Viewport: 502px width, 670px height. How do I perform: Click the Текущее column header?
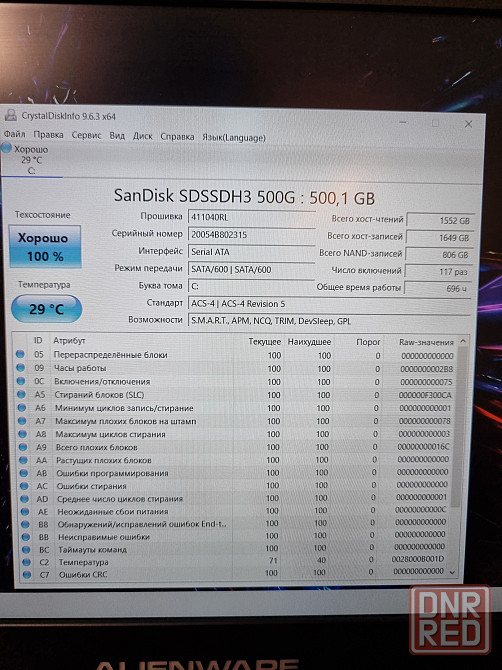click(x=264, y=342)
